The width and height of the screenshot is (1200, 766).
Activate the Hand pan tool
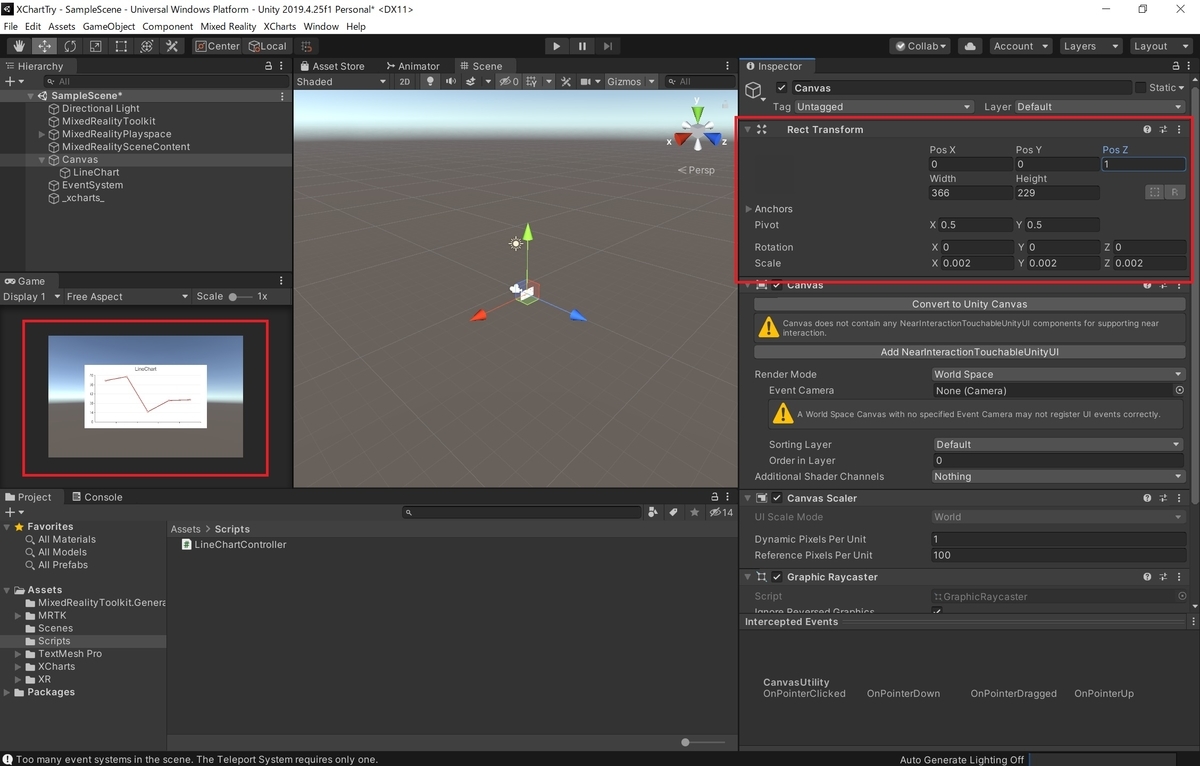click(x=17, y=45)
